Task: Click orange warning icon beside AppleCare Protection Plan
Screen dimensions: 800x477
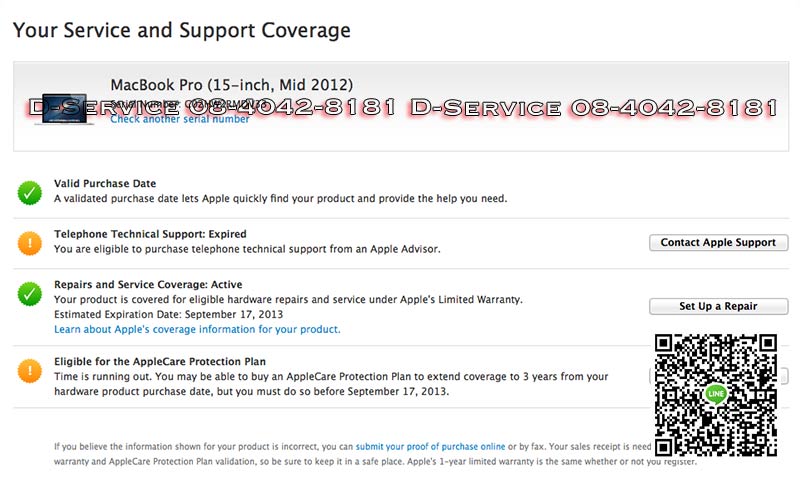Action: point(29,370)
